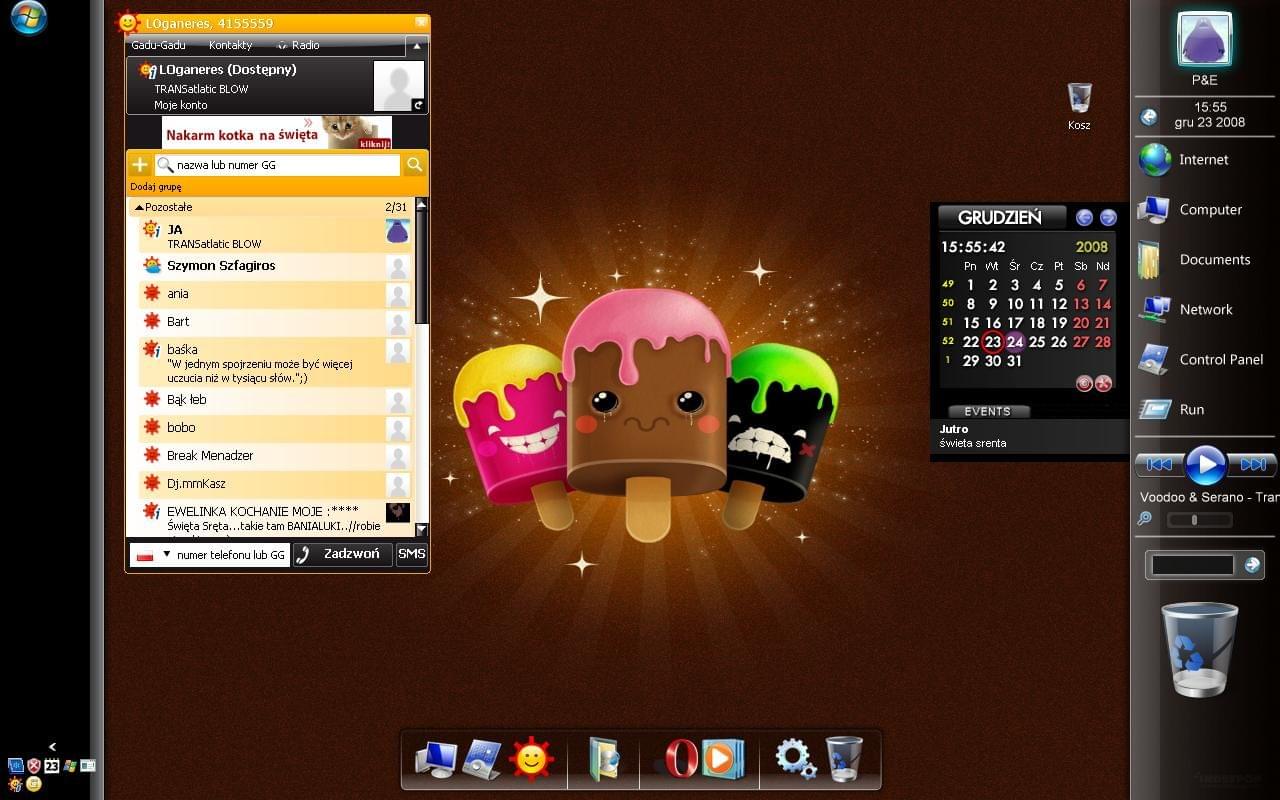Open the Kosz recycle bin desktop icon
This screenshot has height=800, width=1280.
(1079, 106)
